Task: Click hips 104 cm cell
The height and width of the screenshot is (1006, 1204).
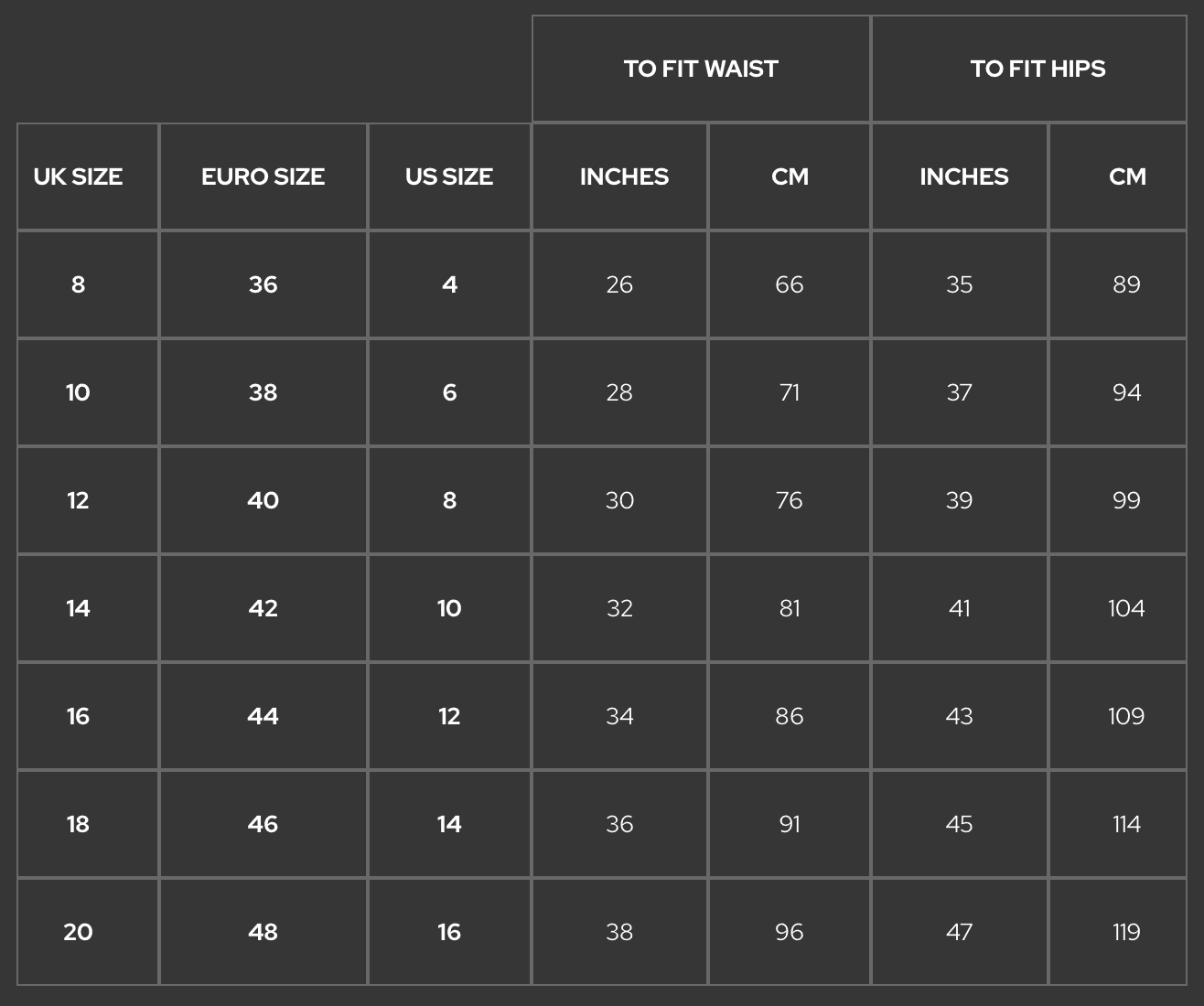Action: (1126, 608)
